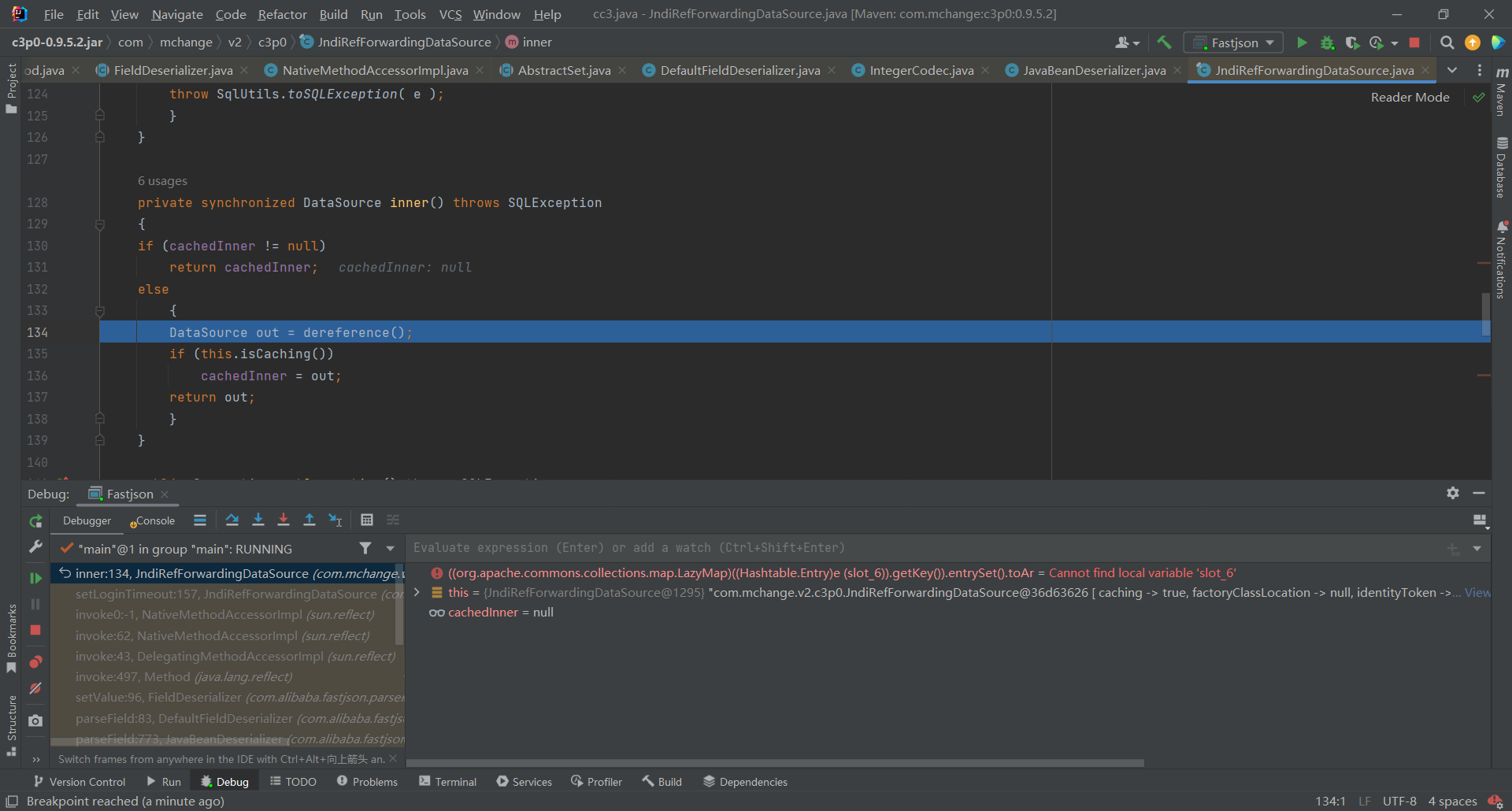
Task: Open the File menu
Action: (54, 14)
